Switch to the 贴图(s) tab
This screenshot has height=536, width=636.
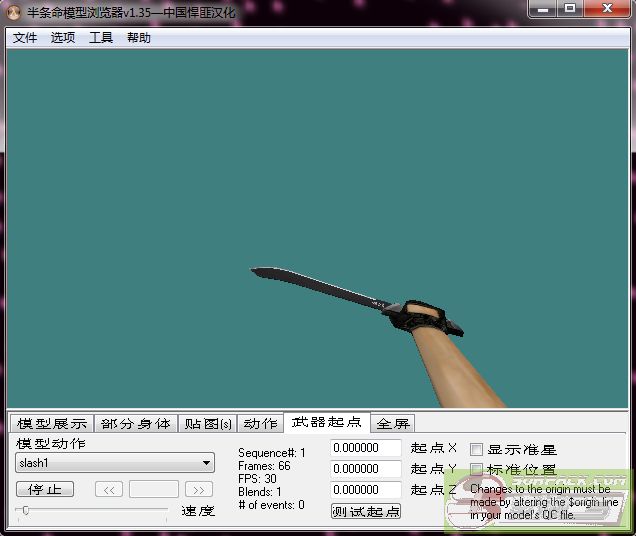pos(208,424)
